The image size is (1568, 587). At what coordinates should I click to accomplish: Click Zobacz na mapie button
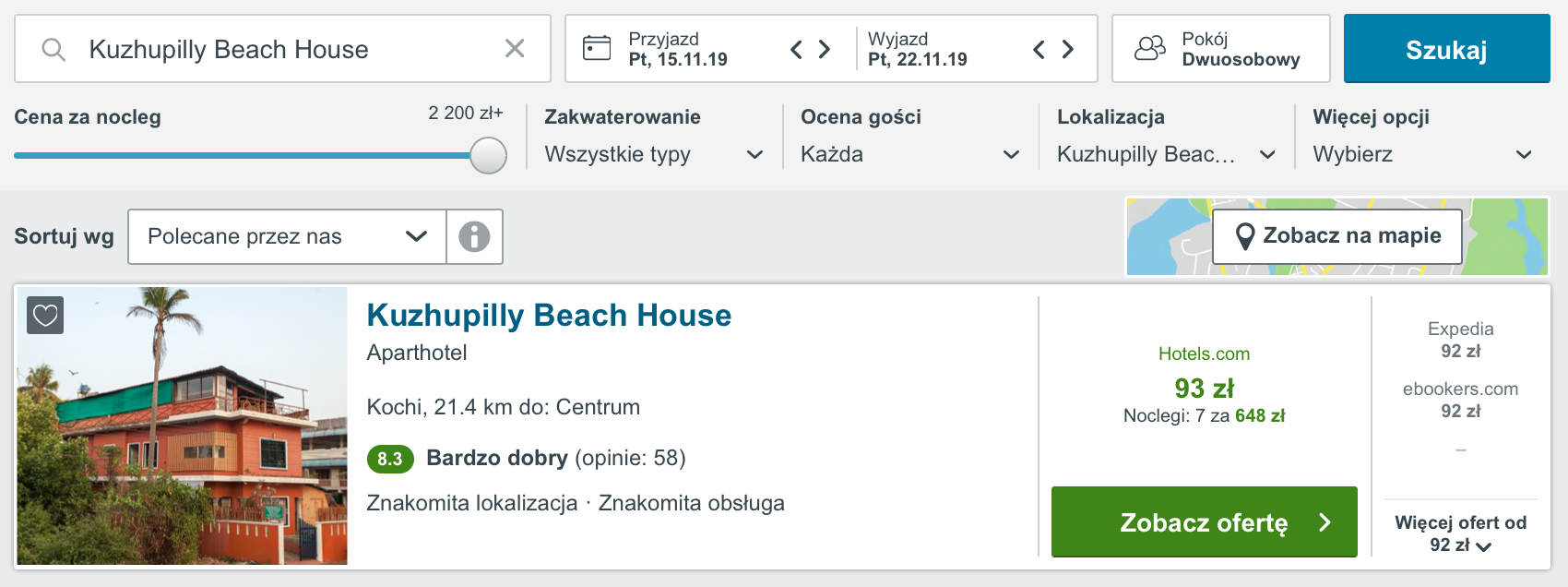pos(1337,236)
